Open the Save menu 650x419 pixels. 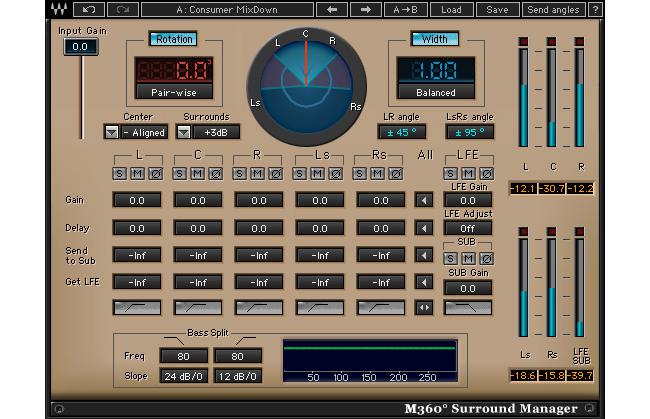point(497,9)
